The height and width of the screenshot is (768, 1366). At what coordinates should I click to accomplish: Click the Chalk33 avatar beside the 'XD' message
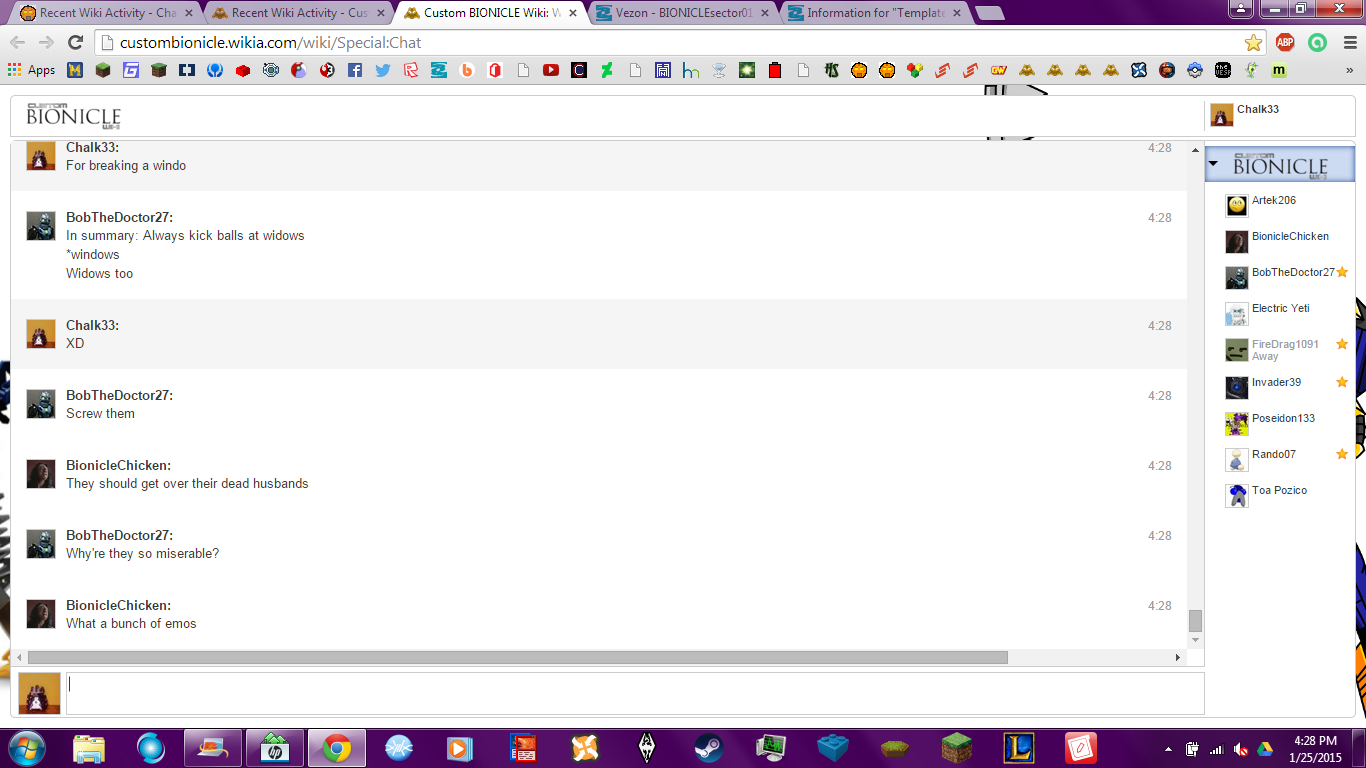pyautogui.click(x=41, y=334)
